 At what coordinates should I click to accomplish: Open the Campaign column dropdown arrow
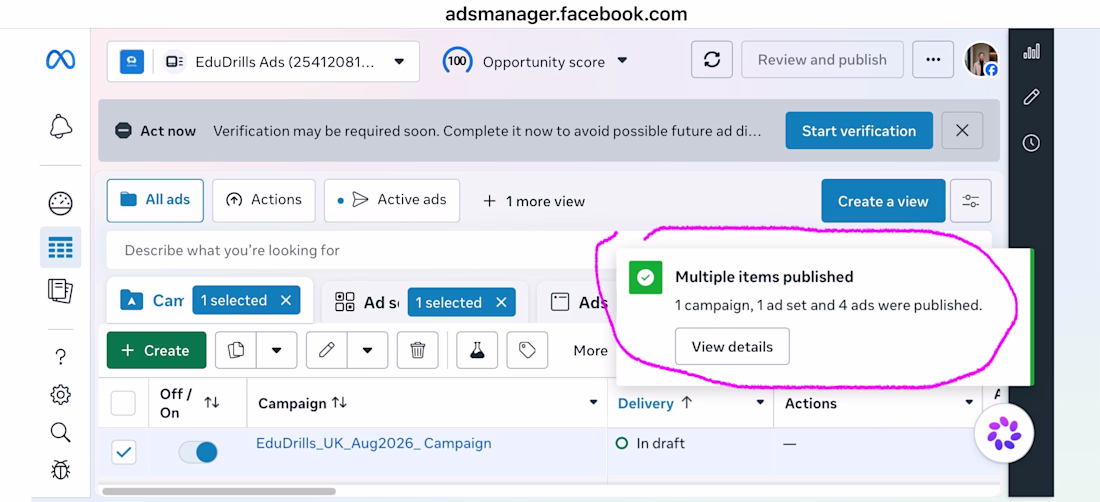pyautogui.click(x=593, y=403)
